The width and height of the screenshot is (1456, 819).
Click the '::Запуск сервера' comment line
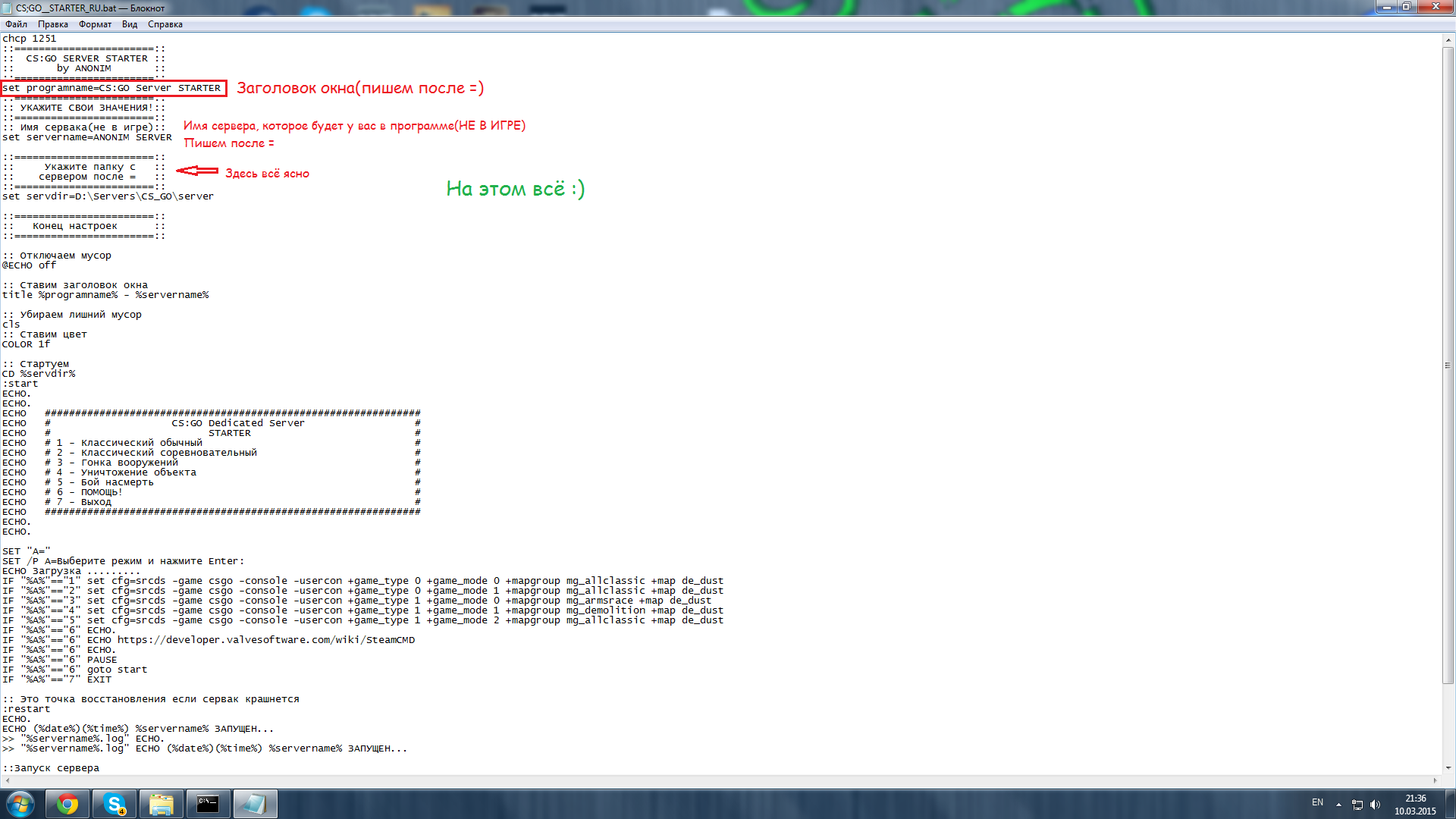pos(51,768)
